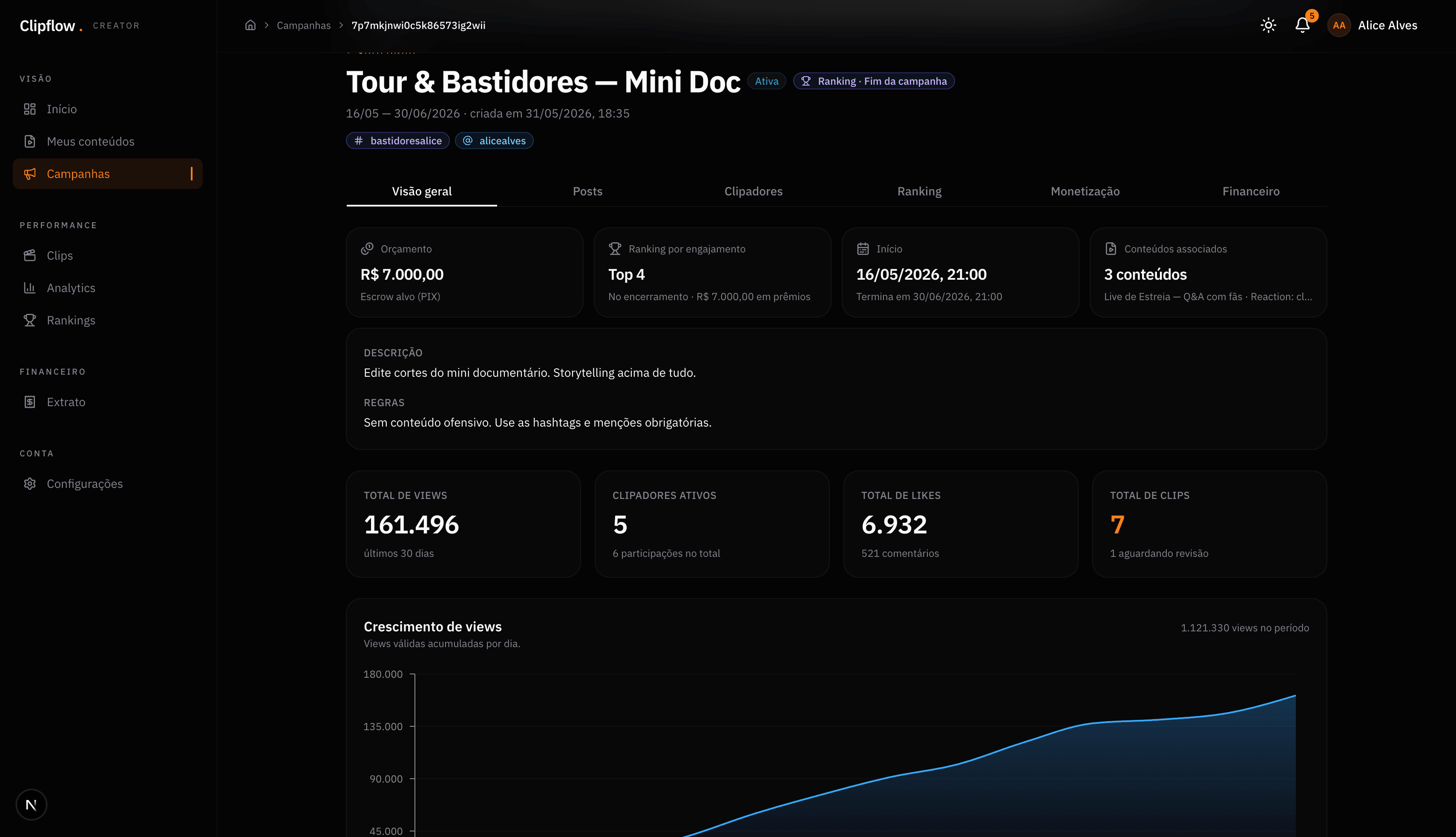Open Analytics from the sidebar

[x=107, y=288]
